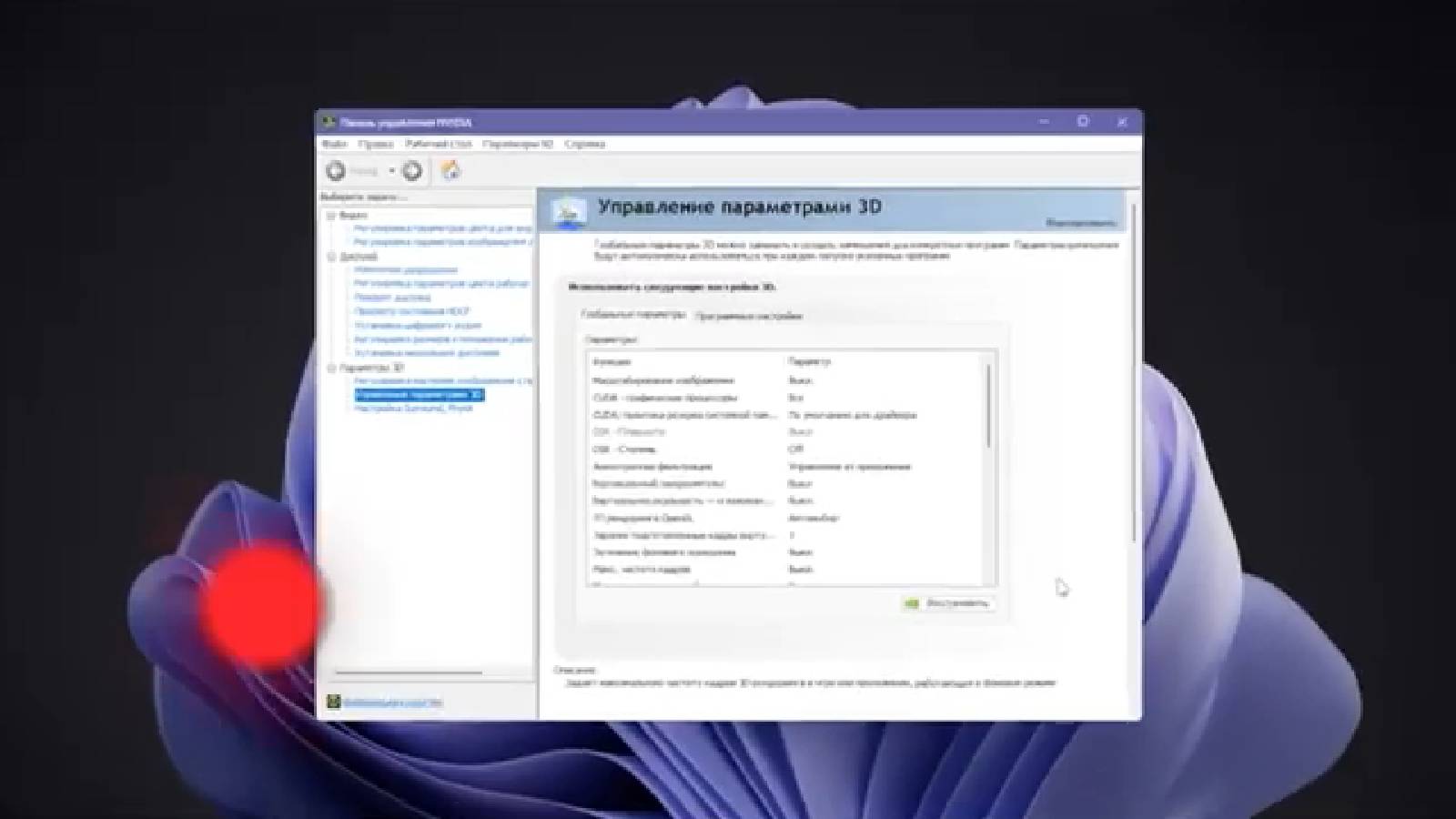The height and width of the screenshot is (819, 1456).
Task: Open image settings with preview under Параметры 3D
Action: [443, 380]
